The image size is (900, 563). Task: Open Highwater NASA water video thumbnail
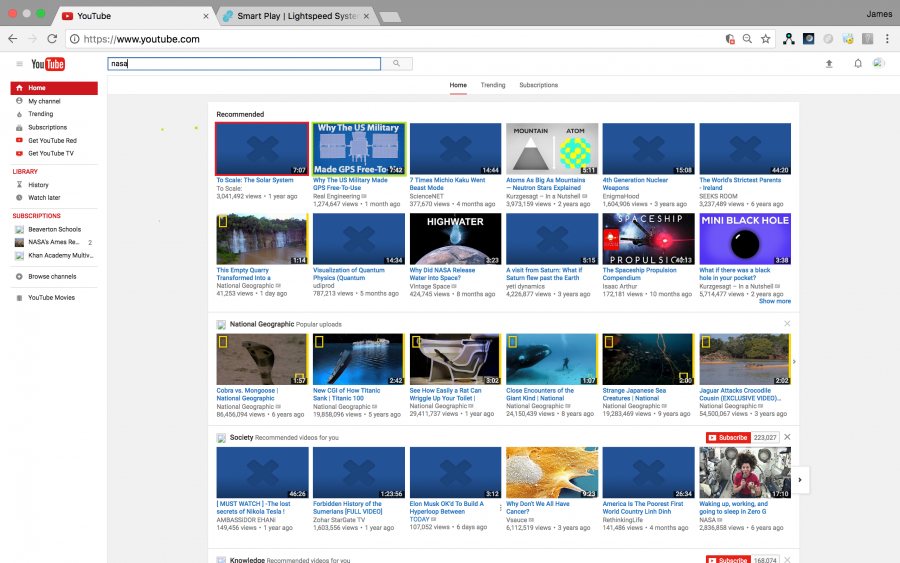(455, 239)
